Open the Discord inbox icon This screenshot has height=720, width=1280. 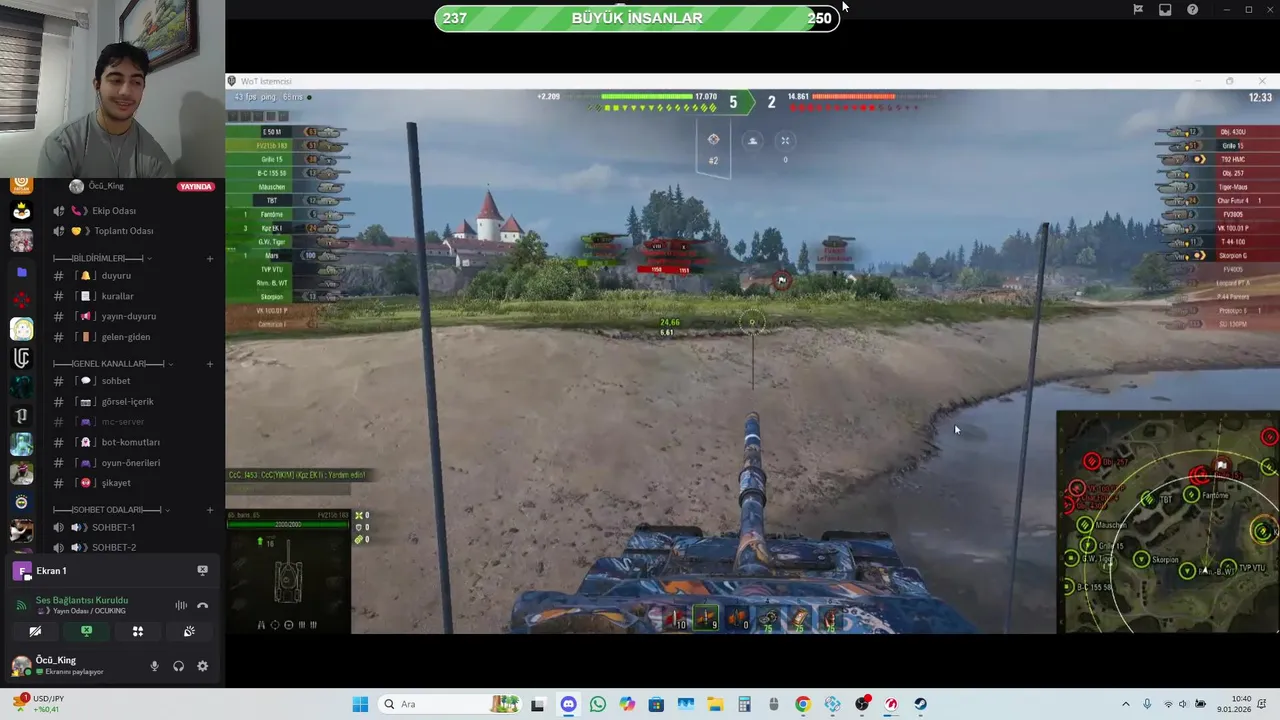pos(1165,9)
